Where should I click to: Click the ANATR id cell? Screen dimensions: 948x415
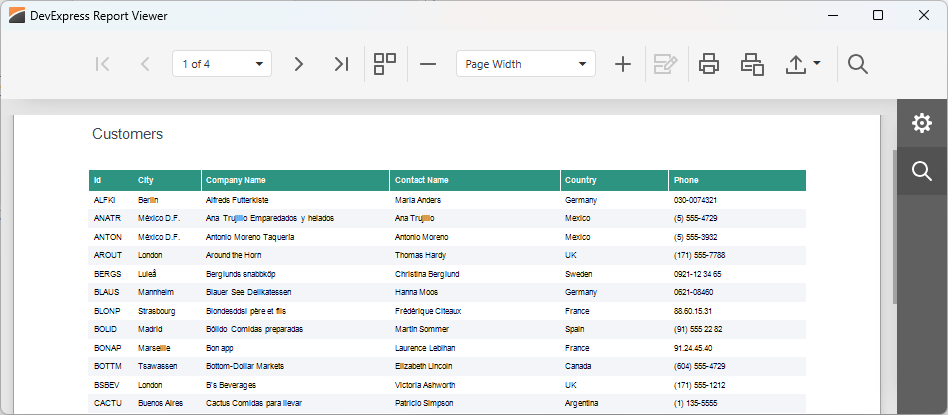(x=107, y=218)
